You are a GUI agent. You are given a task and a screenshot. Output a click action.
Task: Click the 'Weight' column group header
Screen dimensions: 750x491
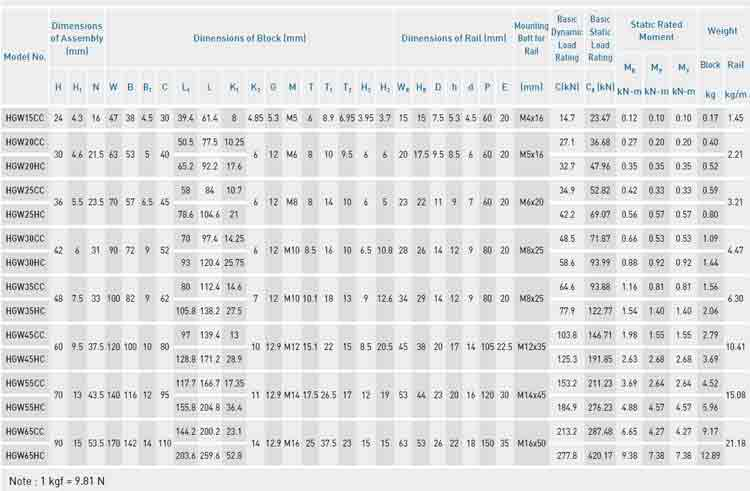(x=722, y=31)
